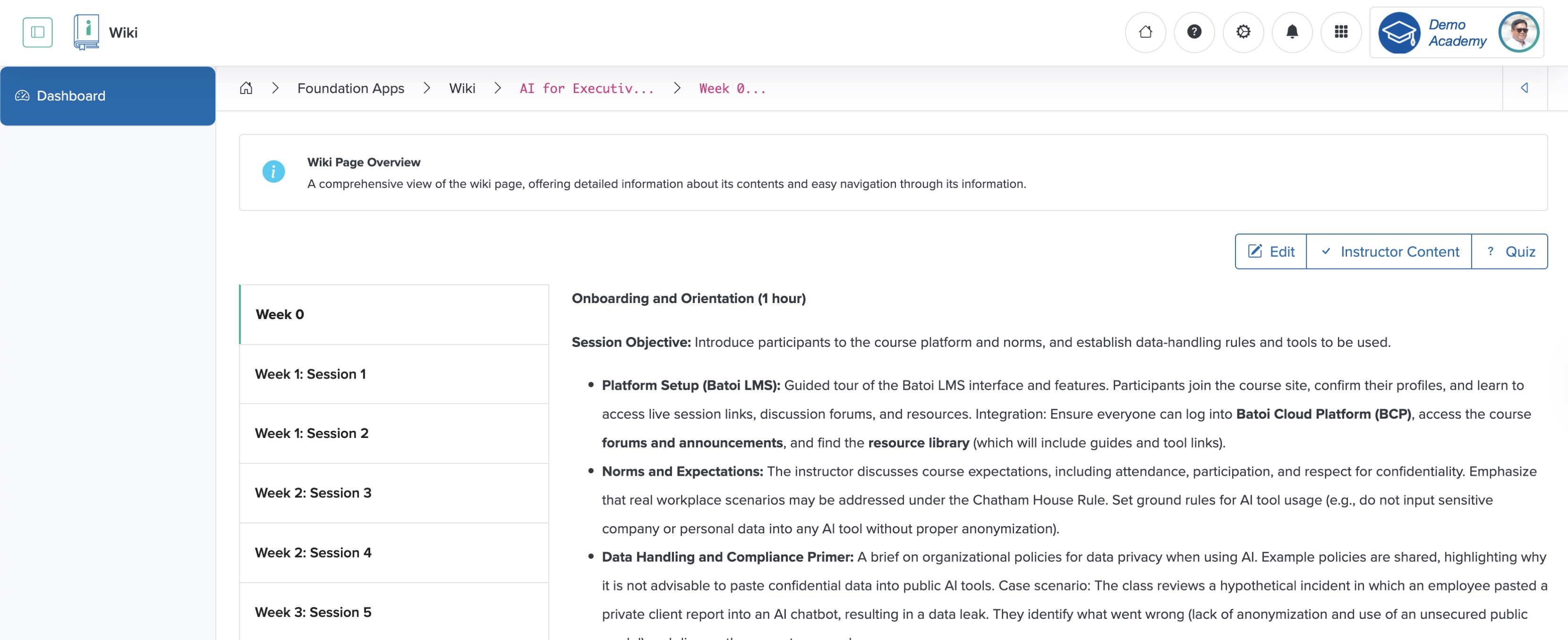This screenshot has height=640, width=1568.
Task: Click the info icon in Wiki Page Overview
Action: [274, 171]
